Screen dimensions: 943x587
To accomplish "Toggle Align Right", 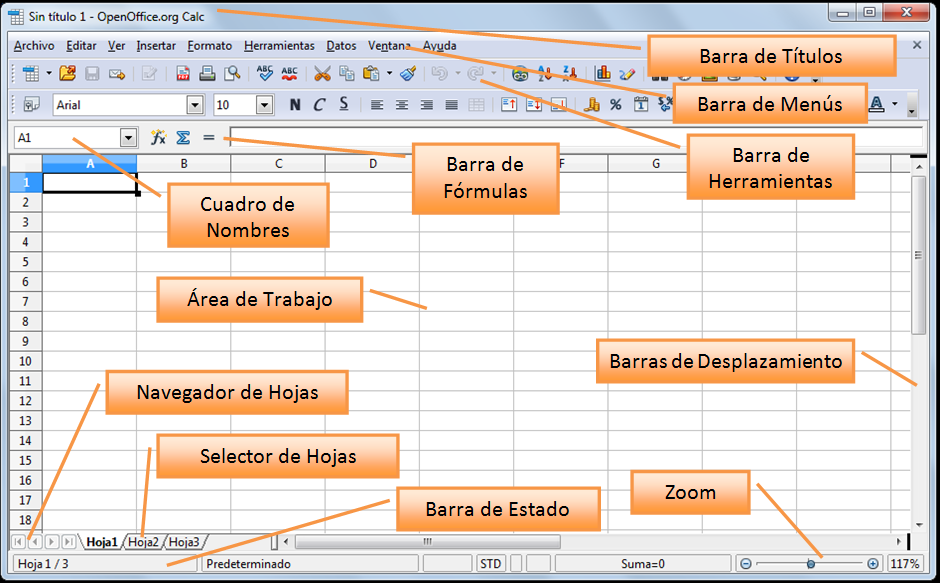I will (x=426, y=105).
